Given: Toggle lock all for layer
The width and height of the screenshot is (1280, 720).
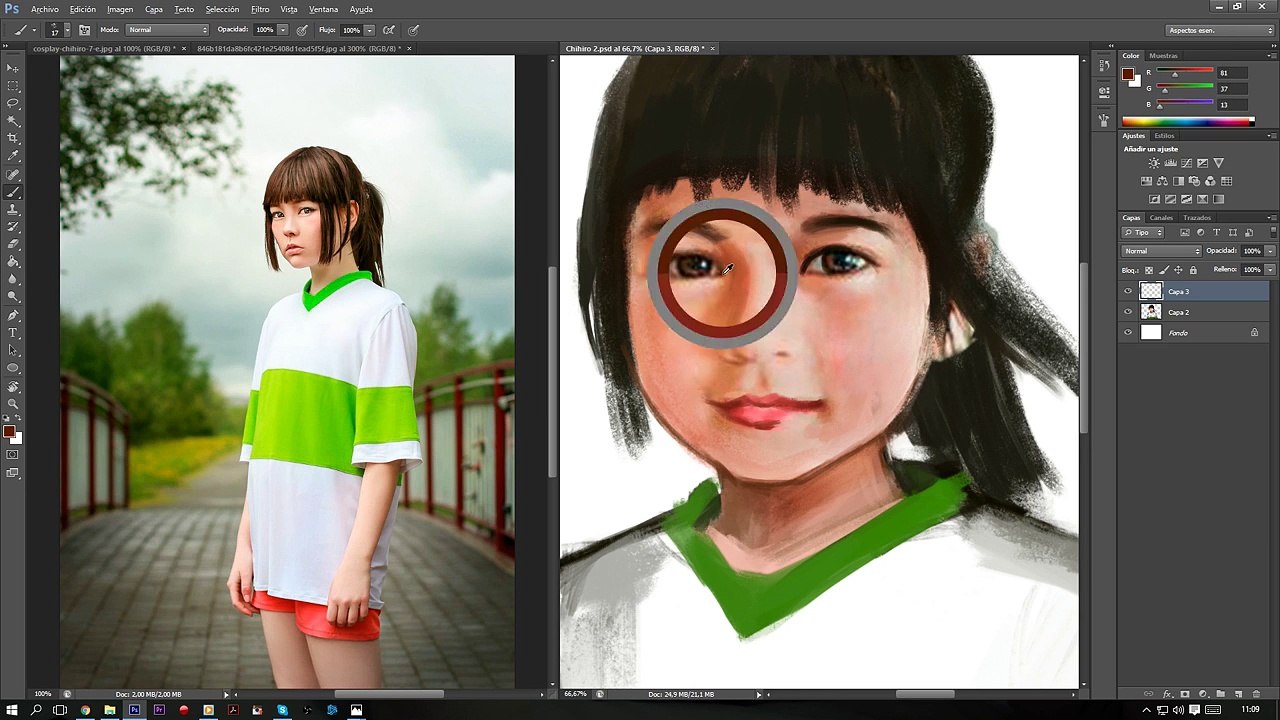Looking at the screenshot, I should click(x=1193, y=270).
